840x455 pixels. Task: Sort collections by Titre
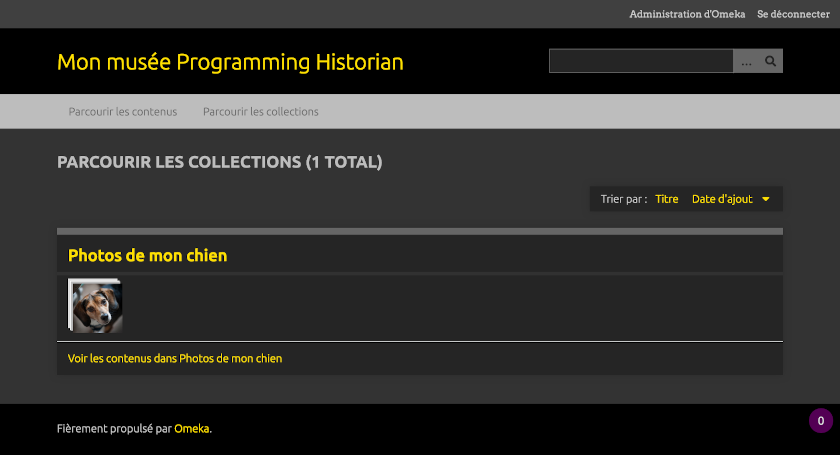pyautogui.click(x=667, y=199)
